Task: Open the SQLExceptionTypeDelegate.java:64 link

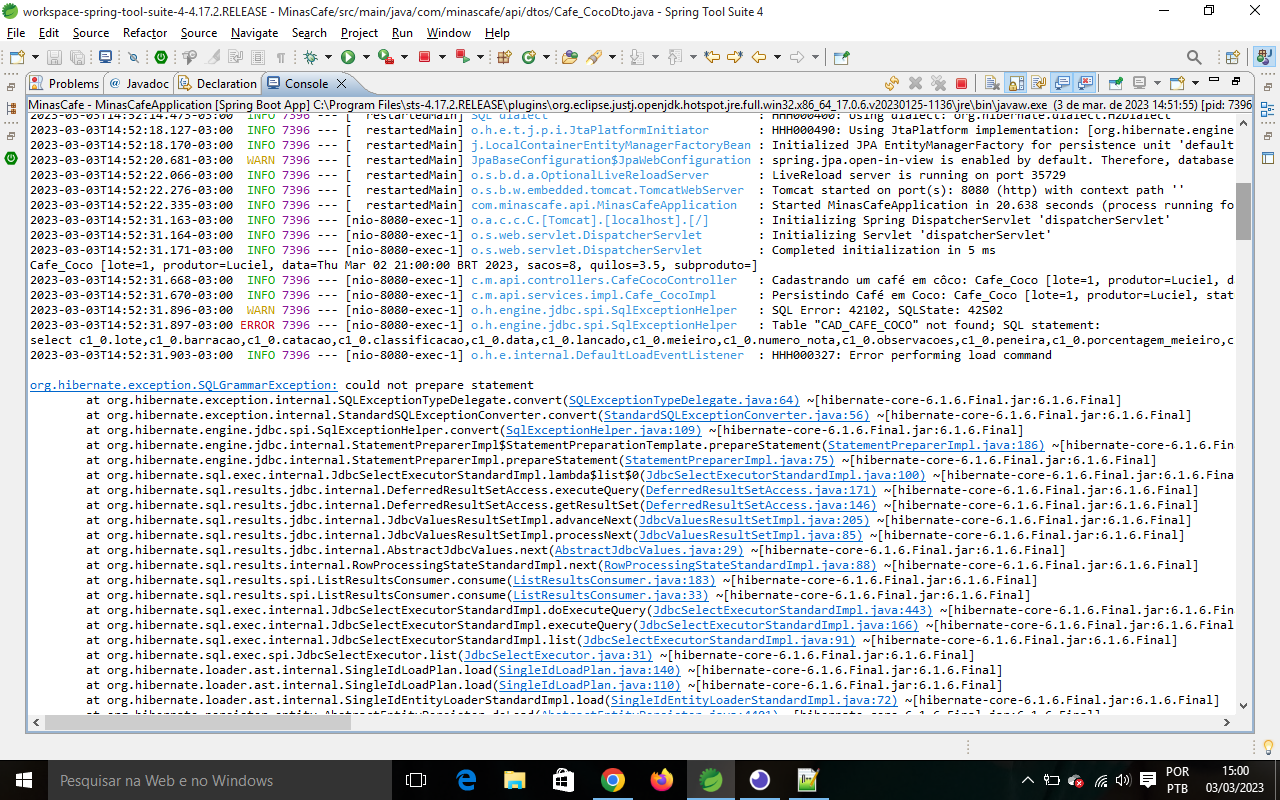Action: tap(683, 400)
